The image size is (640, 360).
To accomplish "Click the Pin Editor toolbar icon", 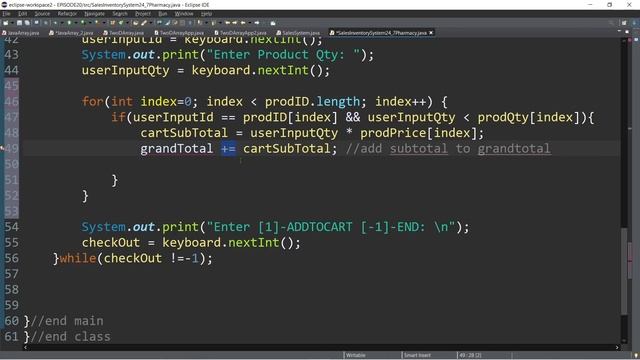I will coord(273,23).
